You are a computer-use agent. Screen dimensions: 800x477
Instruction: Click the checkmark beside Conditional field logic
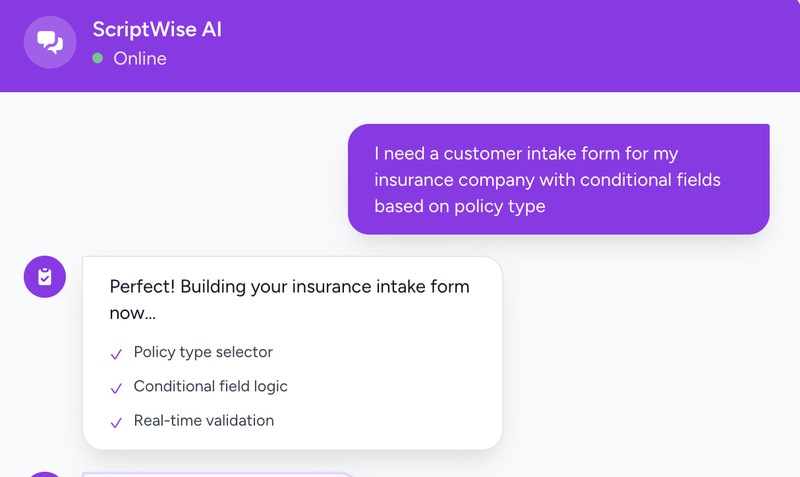point(117,387)
